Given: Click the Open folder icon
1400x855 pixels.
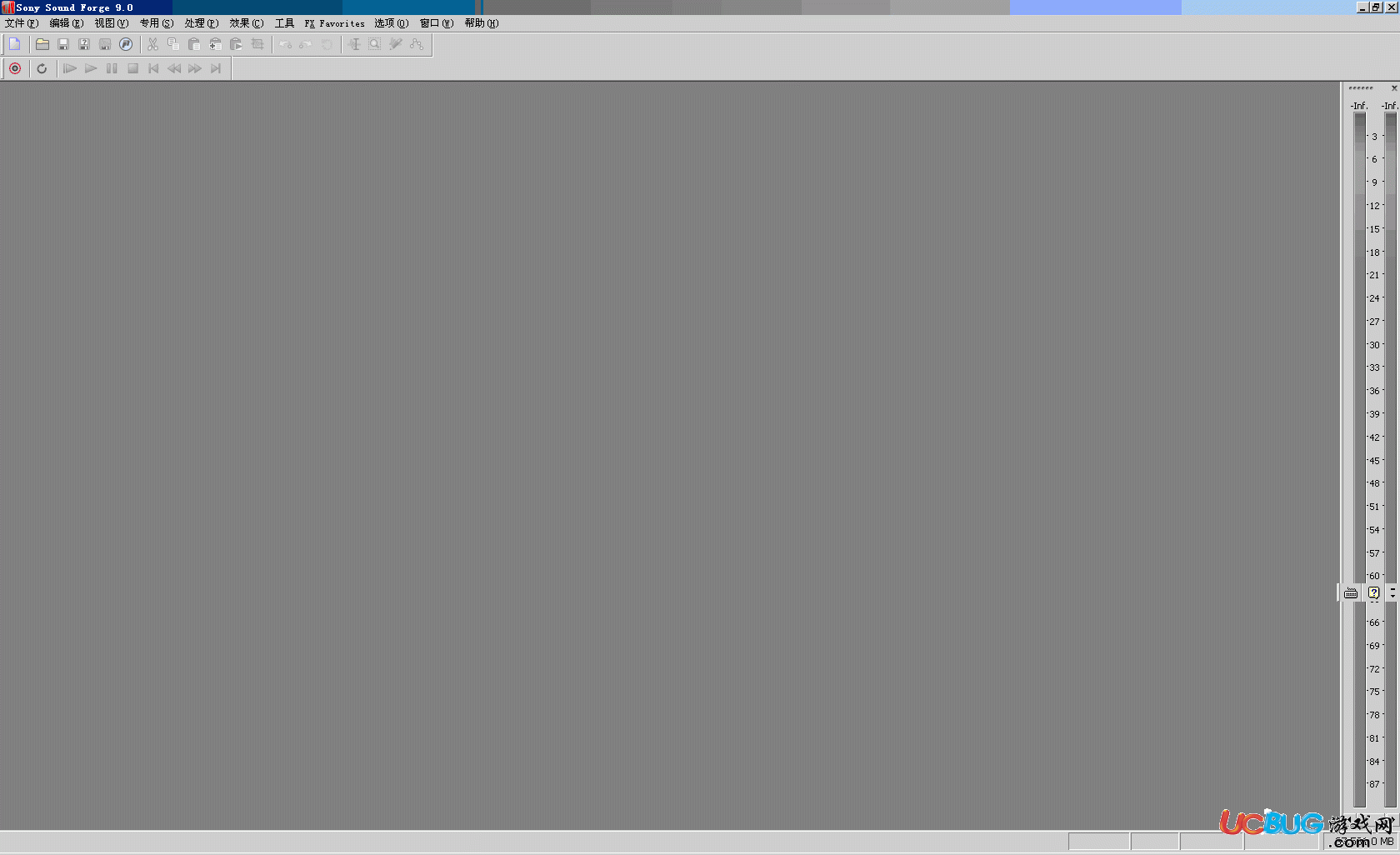Looking at the screenshot, I should (x=42, y=44).
